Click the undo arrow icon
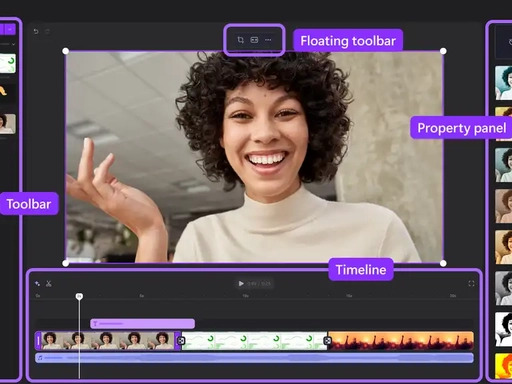Viewport: 512px width, 384px height. [36, 31]
